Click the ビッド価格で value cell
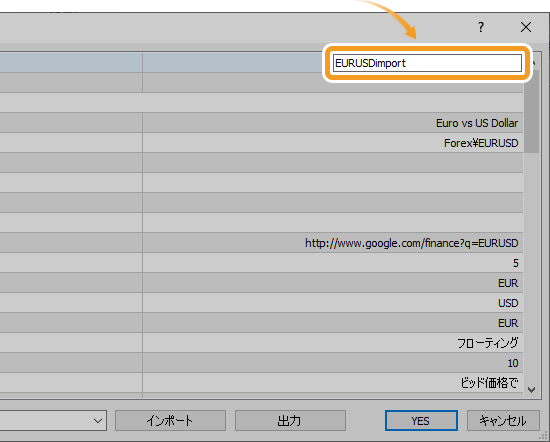550x442 pixels. (333, 383)
